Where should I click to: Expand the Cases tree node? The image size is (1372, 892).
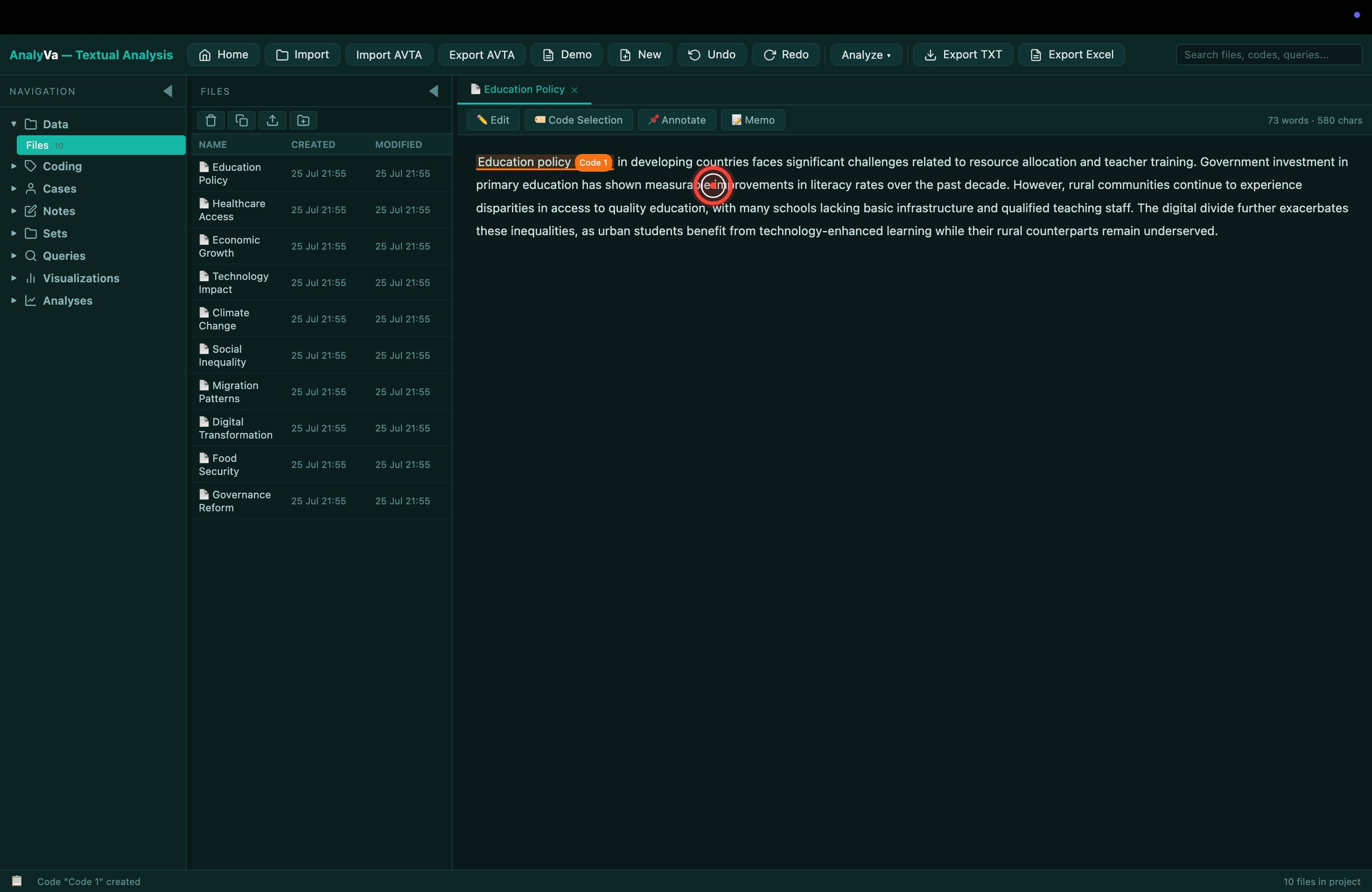14,188
